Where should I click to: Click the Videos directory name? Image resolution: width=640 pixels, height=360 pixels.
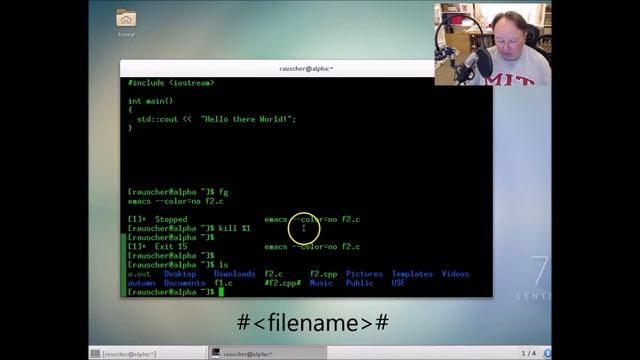coord(455,274)
